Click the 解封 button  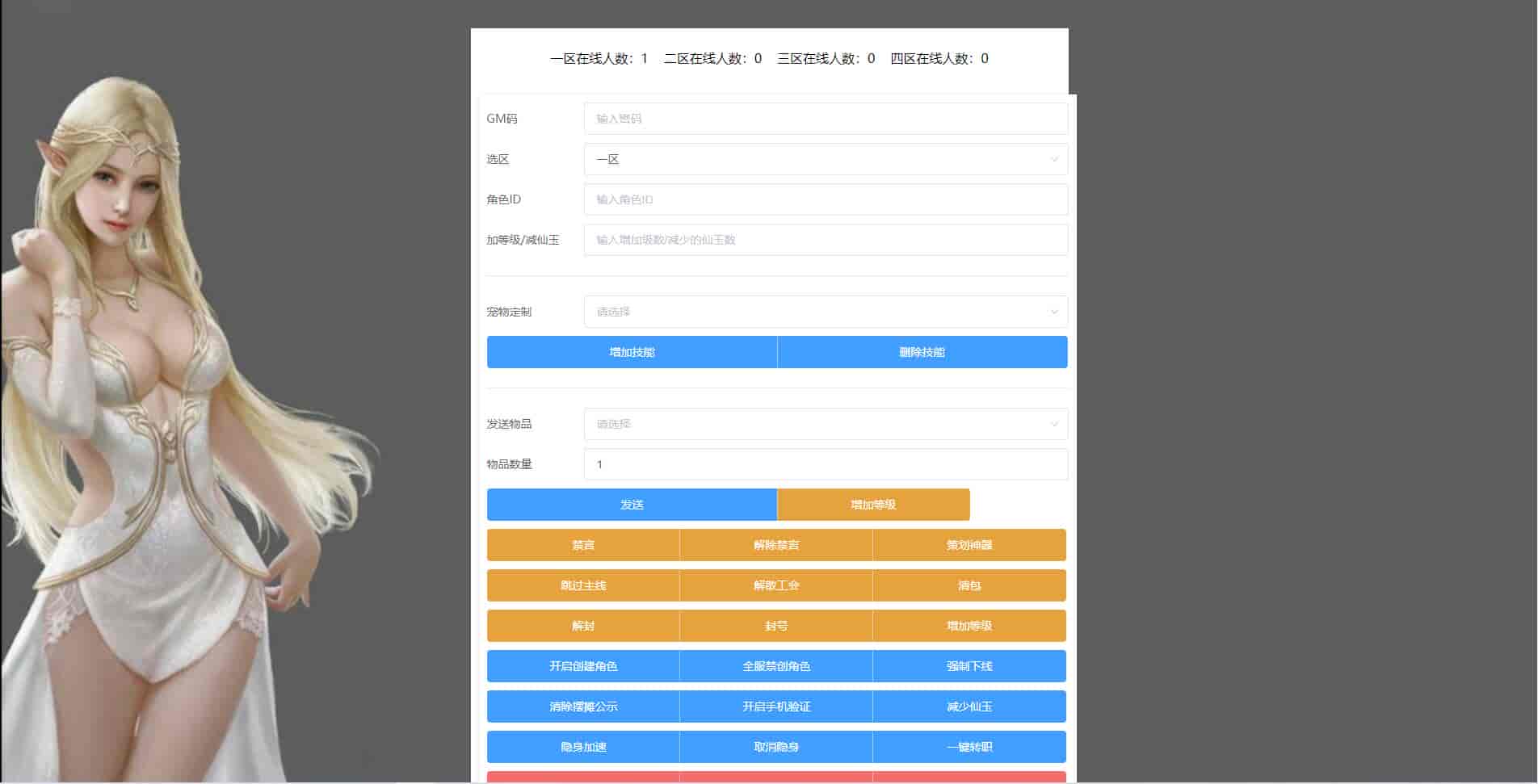(x=583, y=626)
